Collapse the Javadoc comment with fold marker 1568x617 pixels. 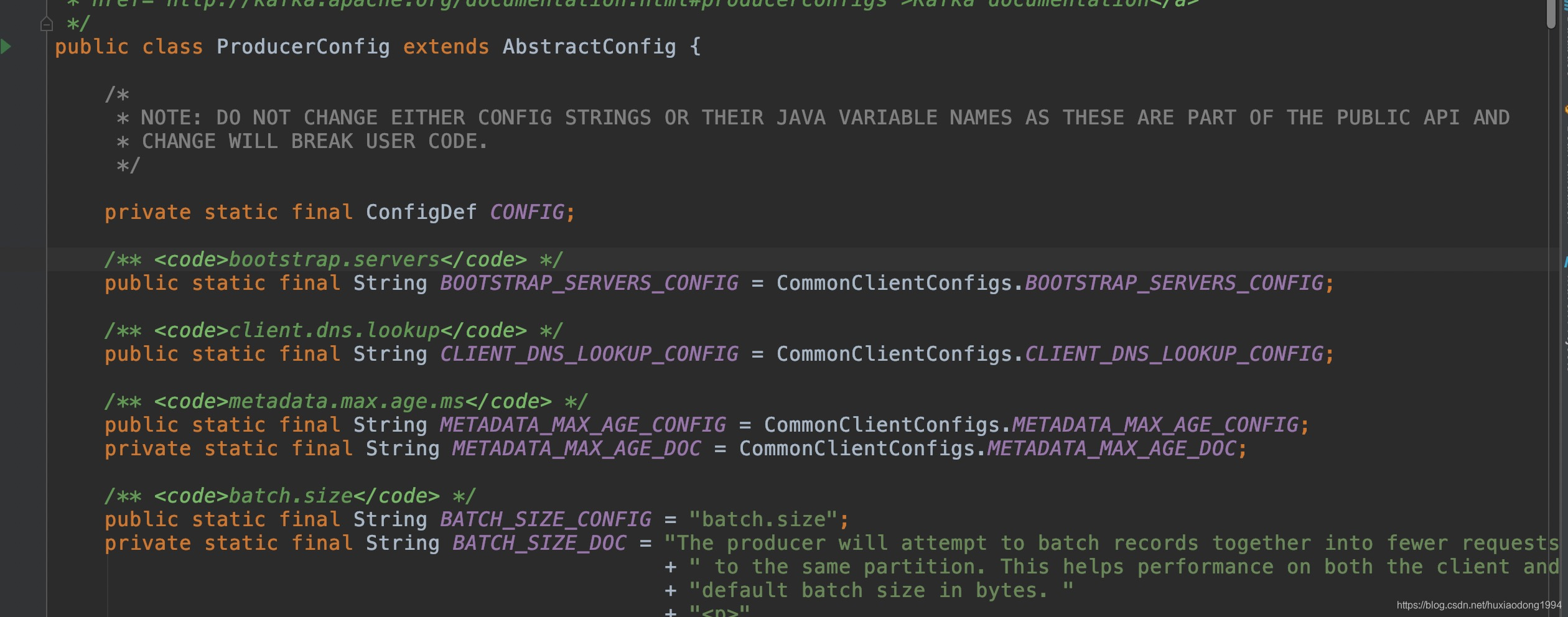[46, 24]
